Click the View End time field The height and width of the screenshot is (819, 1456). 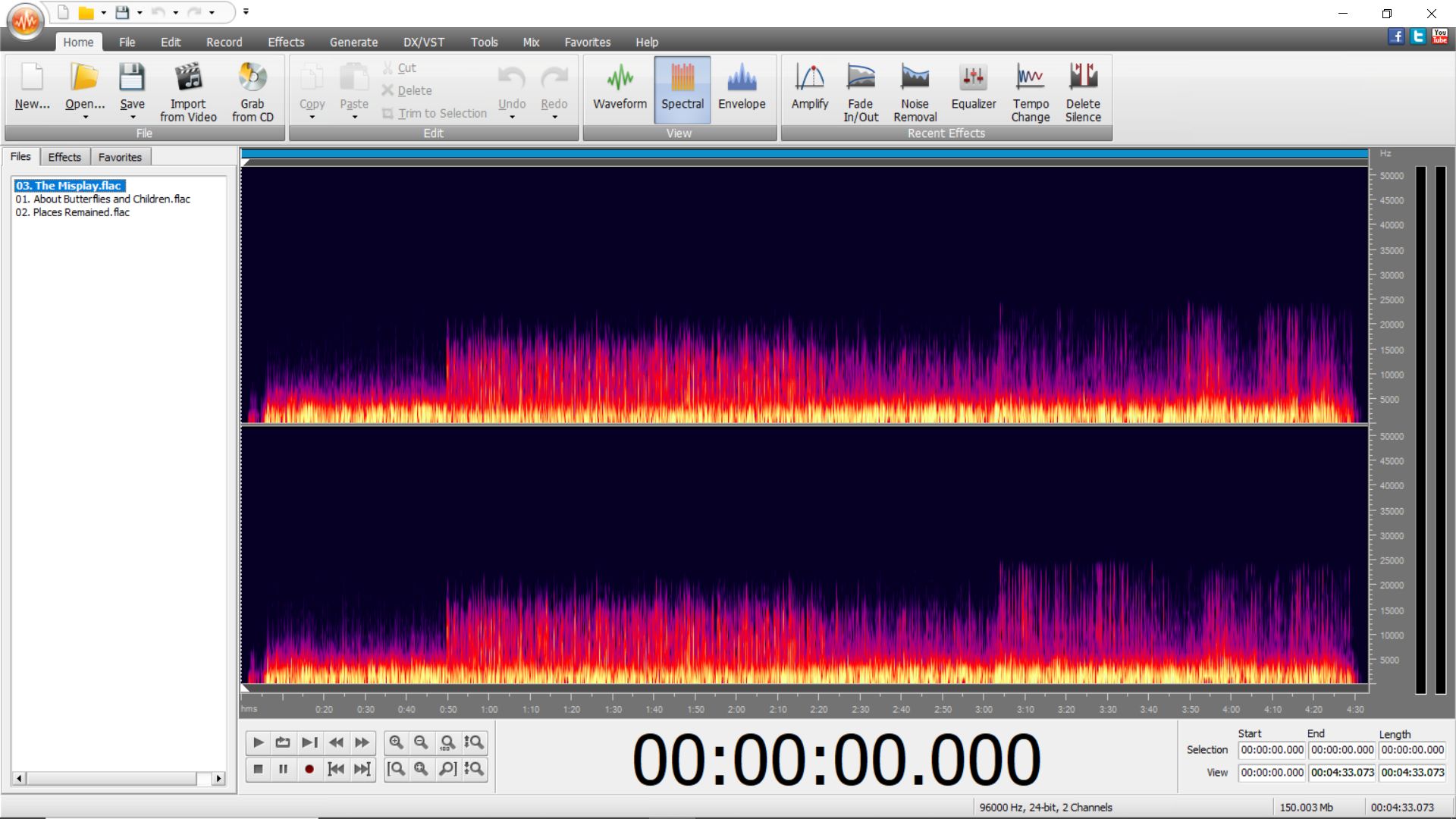tap(1342, 773)
